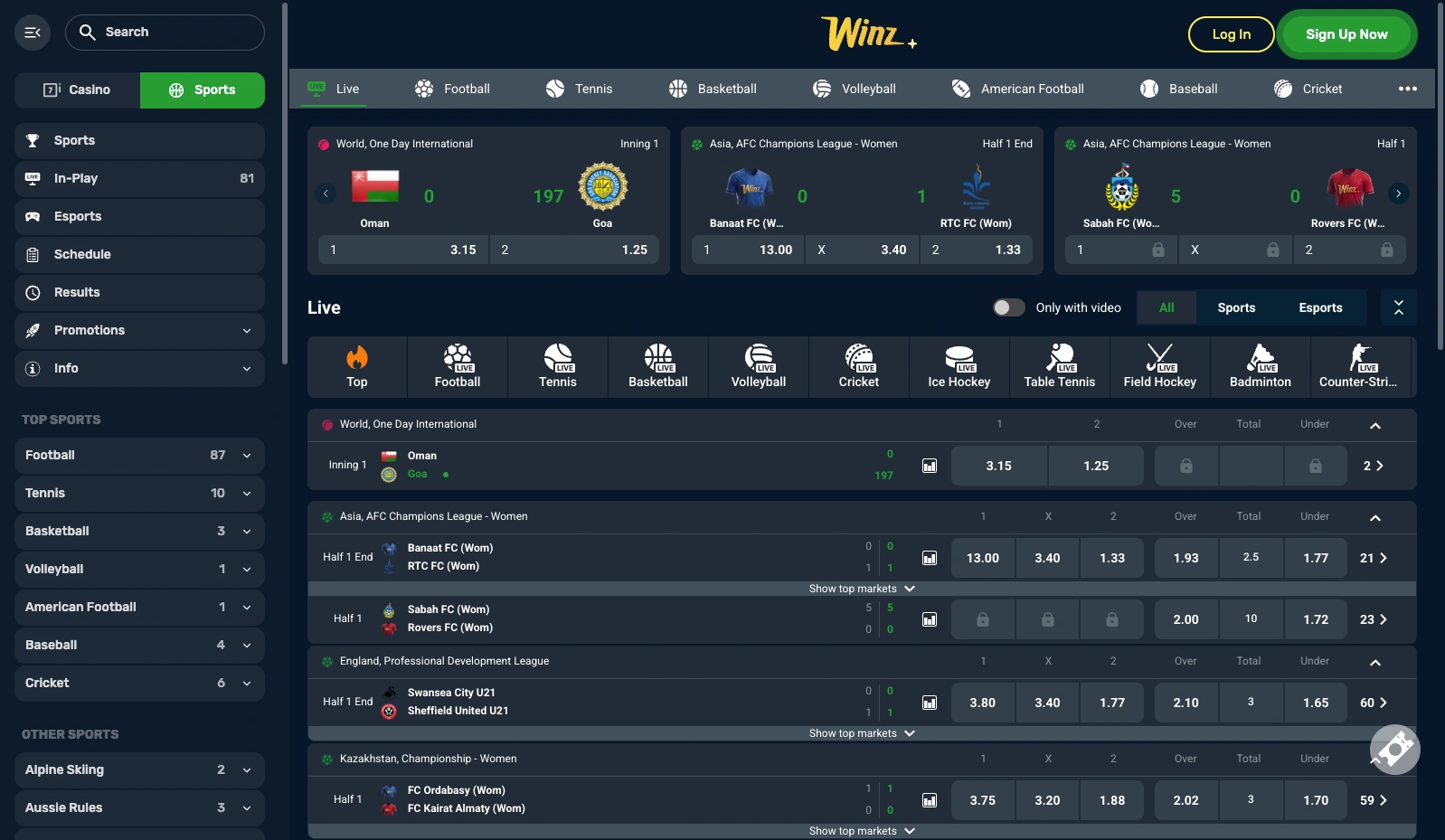
Task: Select the live Volleyball icon
Action: [759, 366]
